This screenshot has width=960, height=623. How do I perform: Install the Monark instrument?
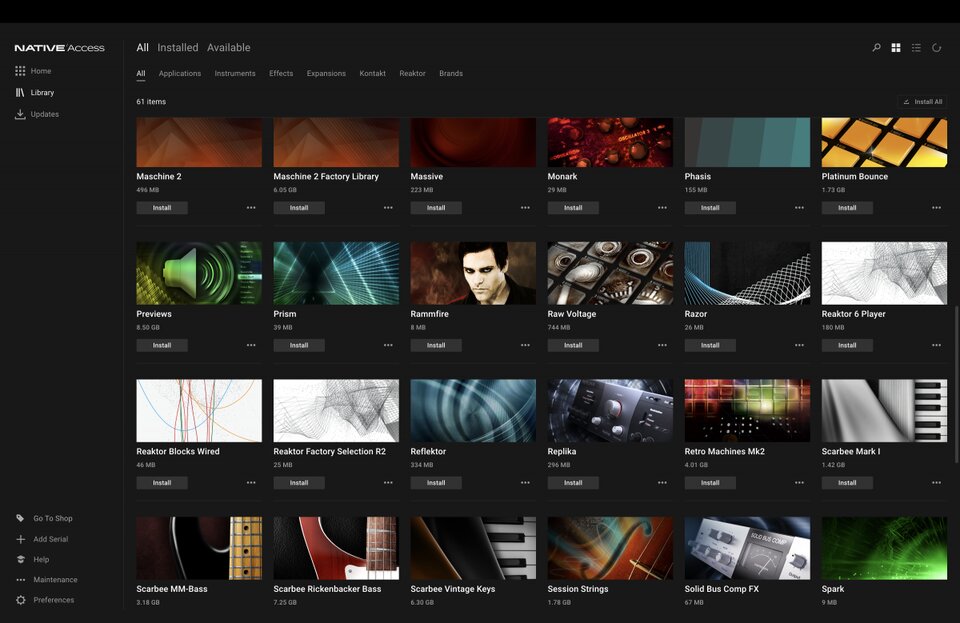(573, 207)
